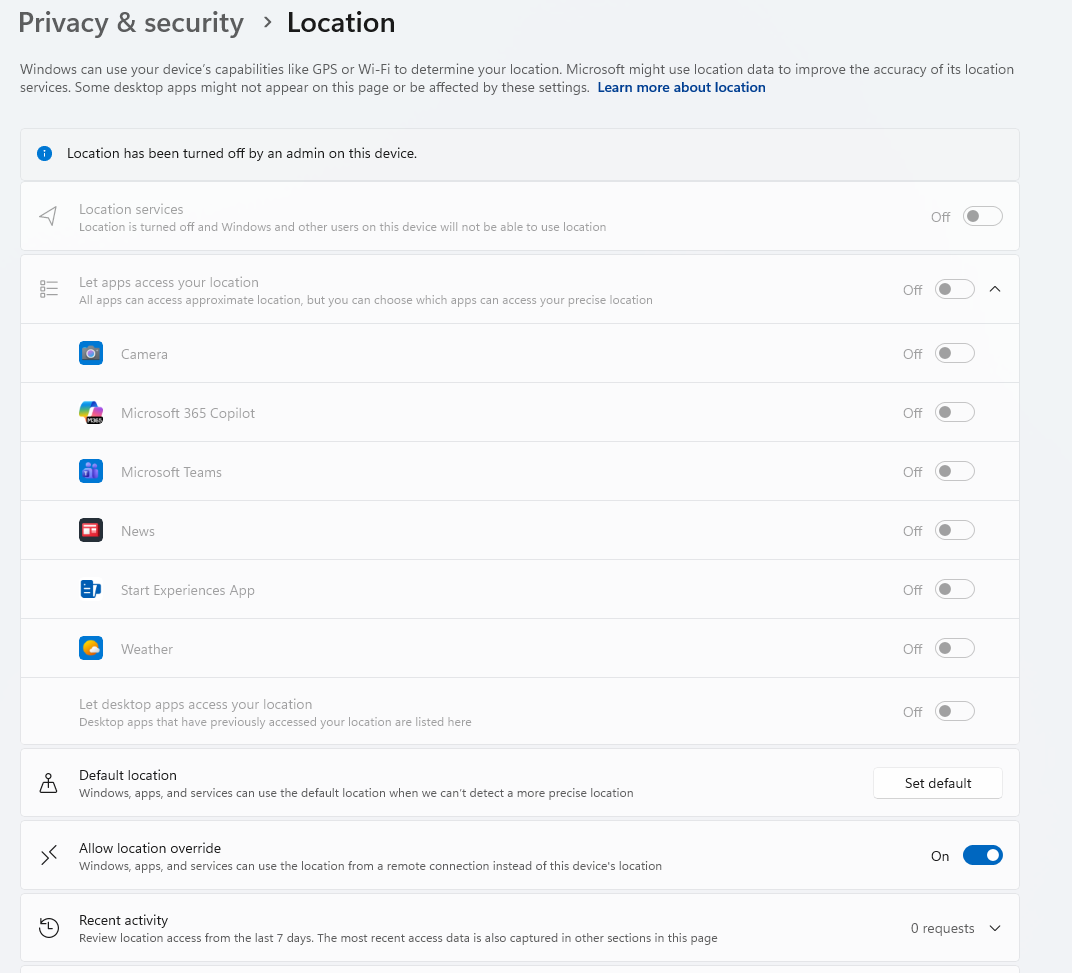Turn on Start Experiences App location toggle

click(x=954, y=589)
